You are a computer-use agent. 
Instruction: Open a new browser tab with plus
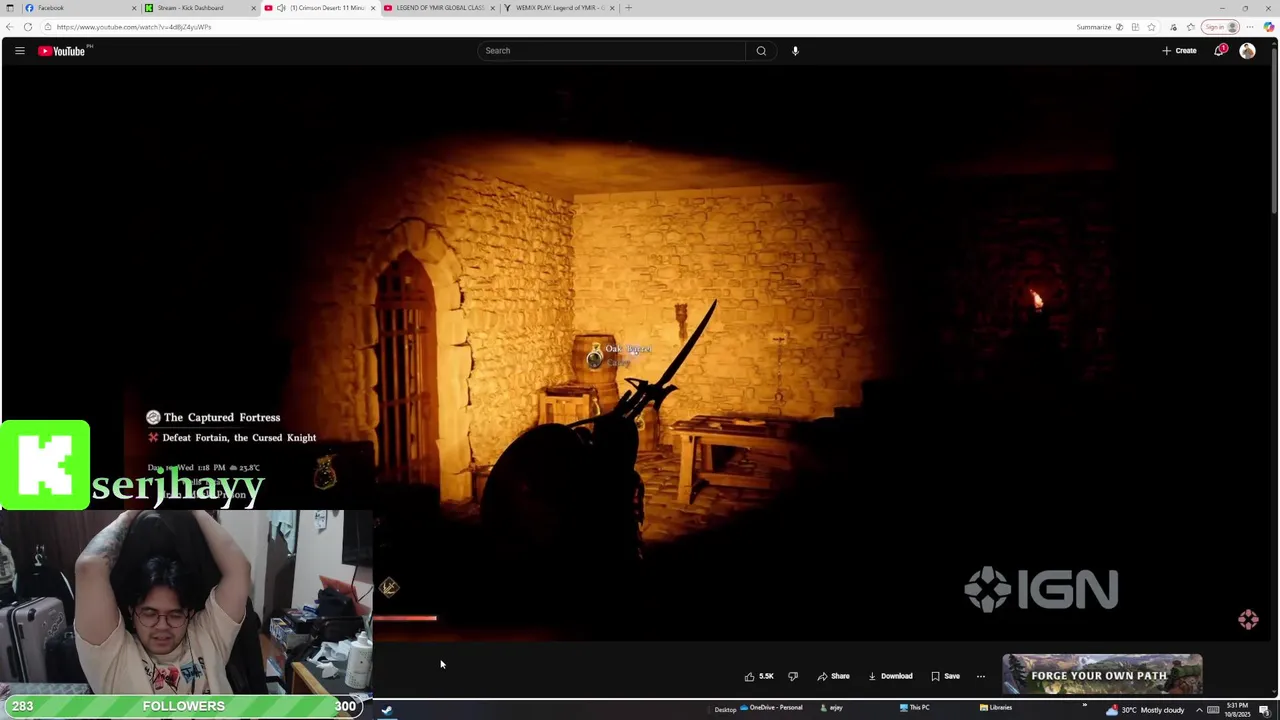(628, 8)
